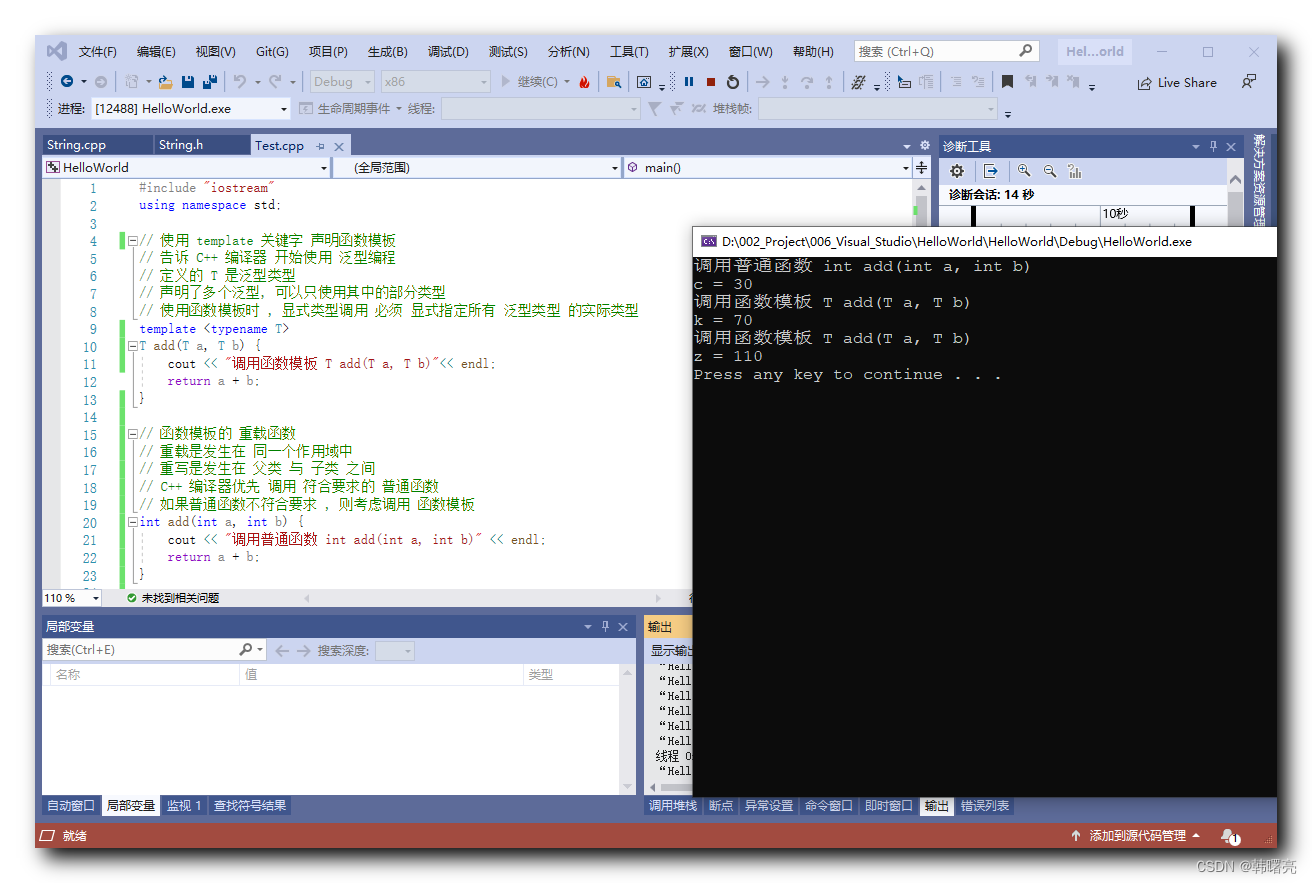
Task: Open the process dropdown showing HelloWorld.exe
Action: tap(190, 109)
